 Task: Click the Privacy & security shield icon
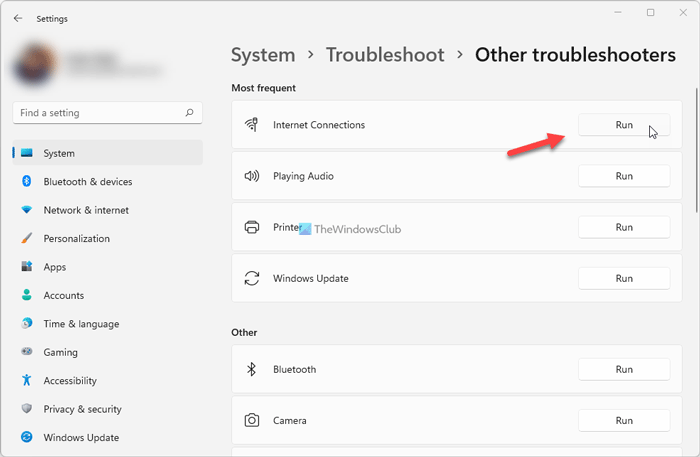pyautogui.click(x=26, y=409)
